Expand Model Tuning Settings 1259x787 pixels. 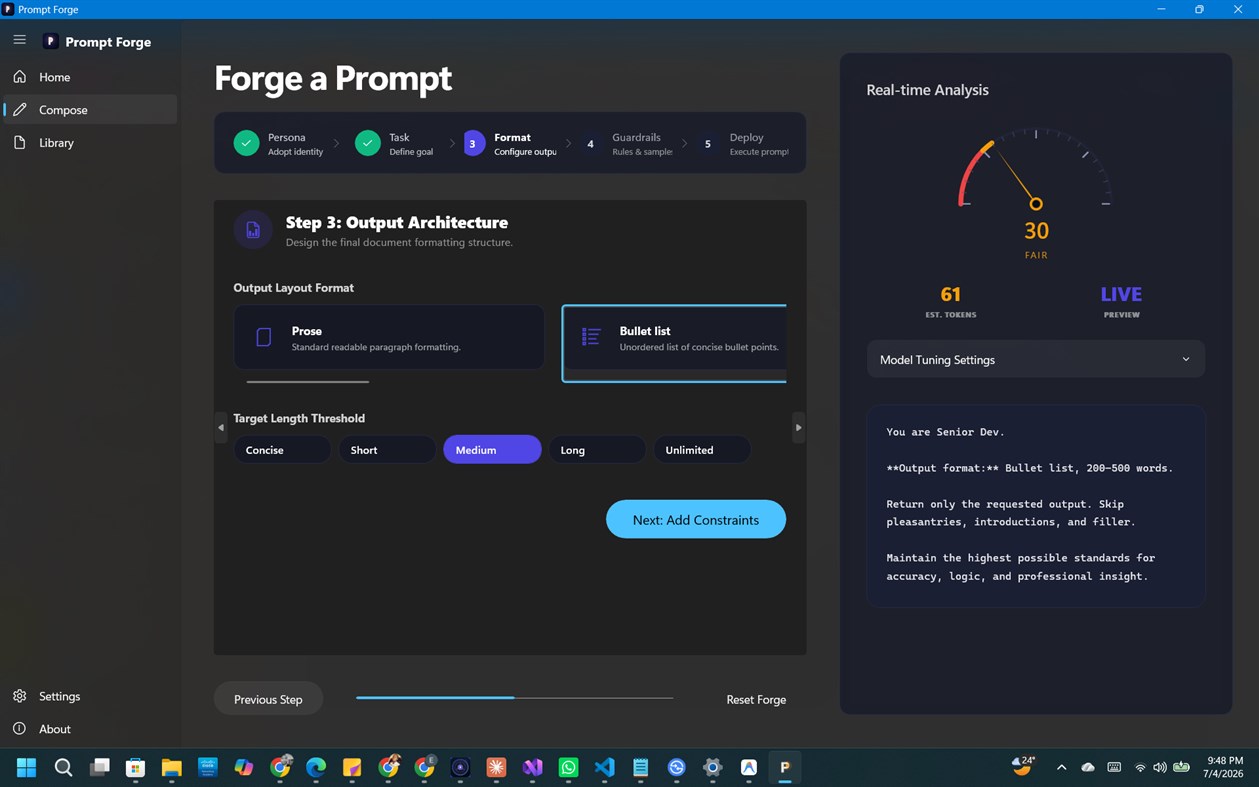pyautogui.click(x=1035, y=359)
